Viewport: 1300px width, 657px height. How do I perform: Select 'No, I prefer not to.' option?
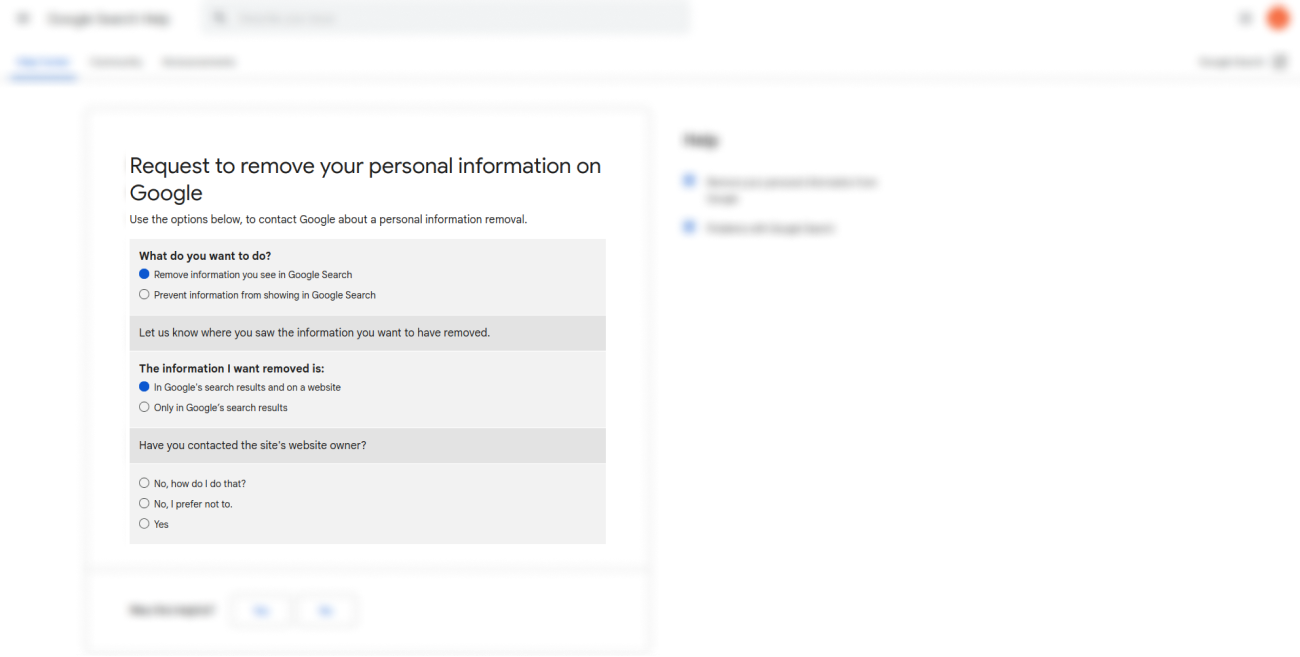point(144,504)
